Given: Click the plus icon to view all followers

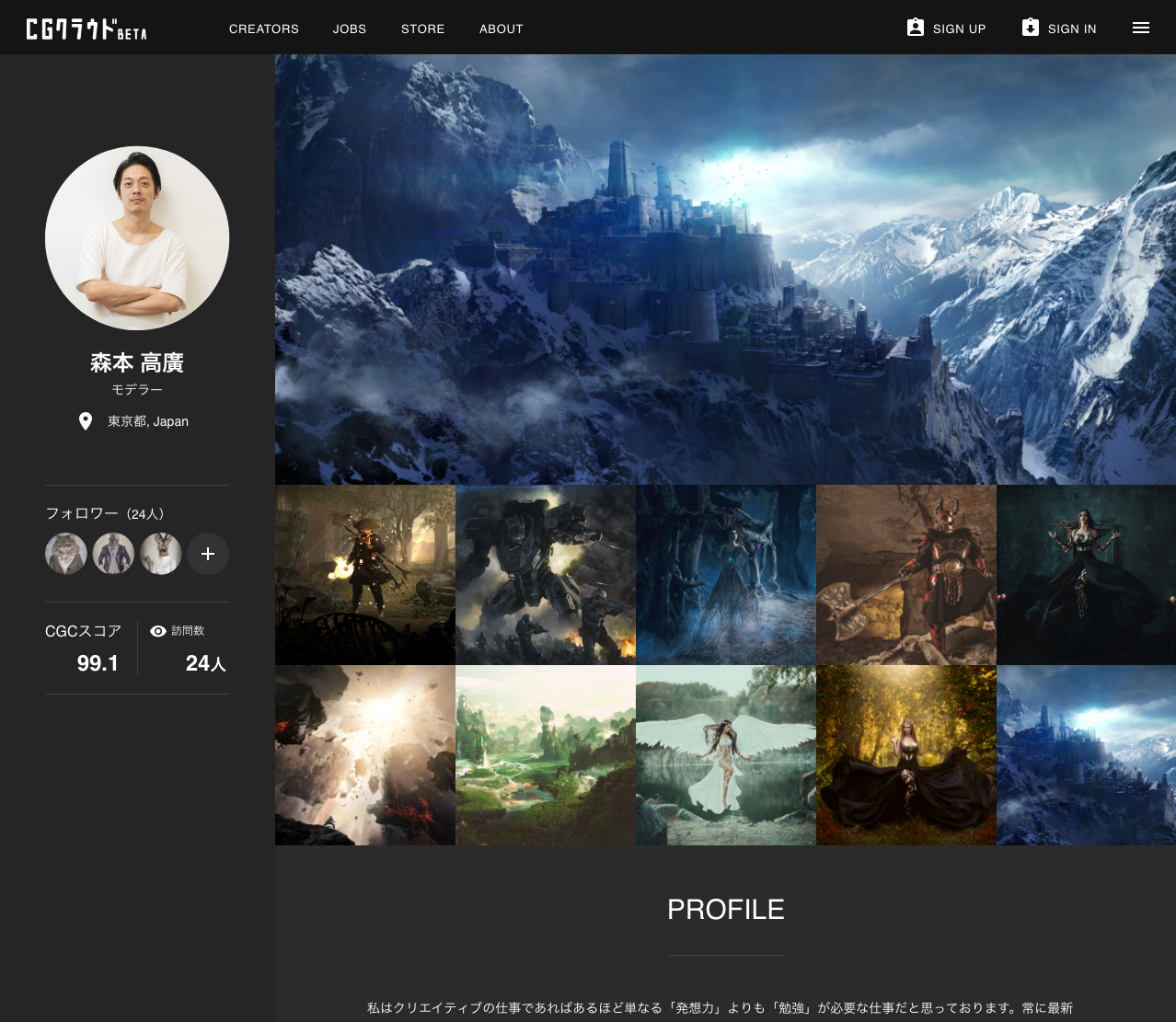Looking at the screenshot, I should 207,554.
